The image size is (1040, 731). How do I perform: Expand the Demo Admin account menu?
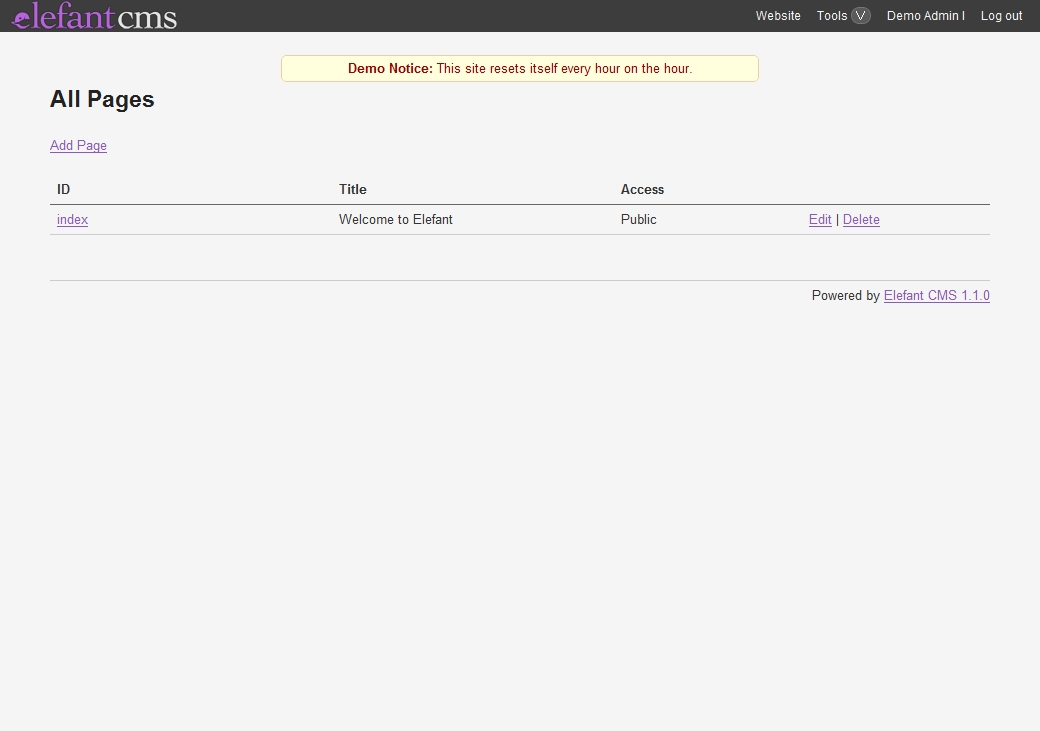(x=924, y=15)
